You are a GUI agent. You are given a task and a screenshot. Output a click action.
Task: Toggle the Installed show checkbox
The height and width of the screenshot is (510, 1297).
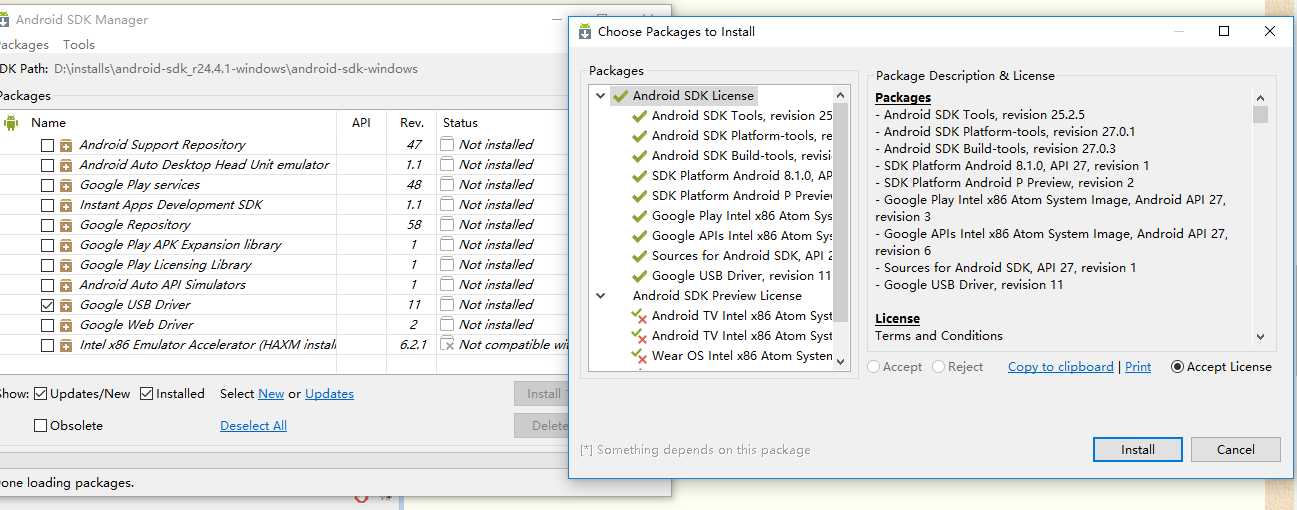(x=147, y=394)
